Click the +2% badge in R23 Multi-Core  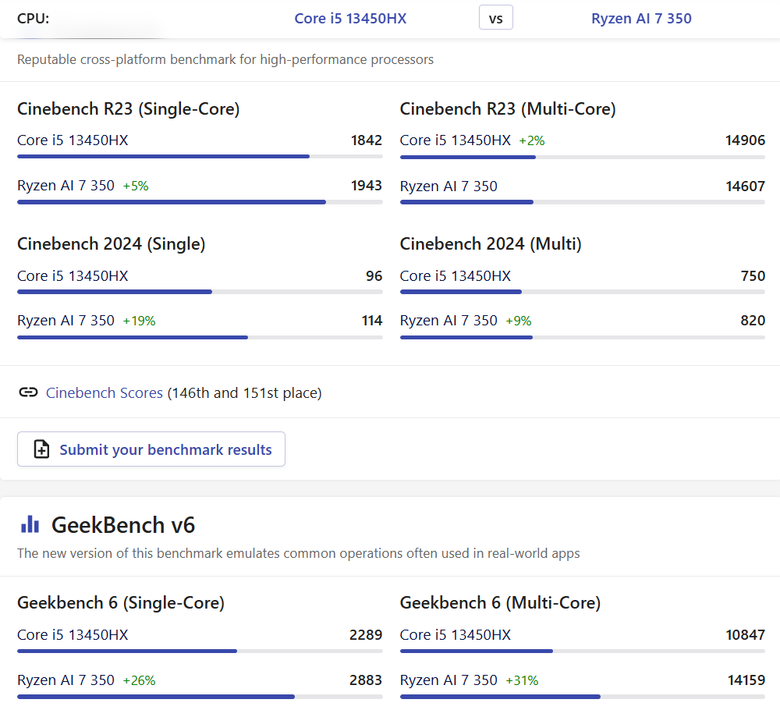tap(532, 141)
